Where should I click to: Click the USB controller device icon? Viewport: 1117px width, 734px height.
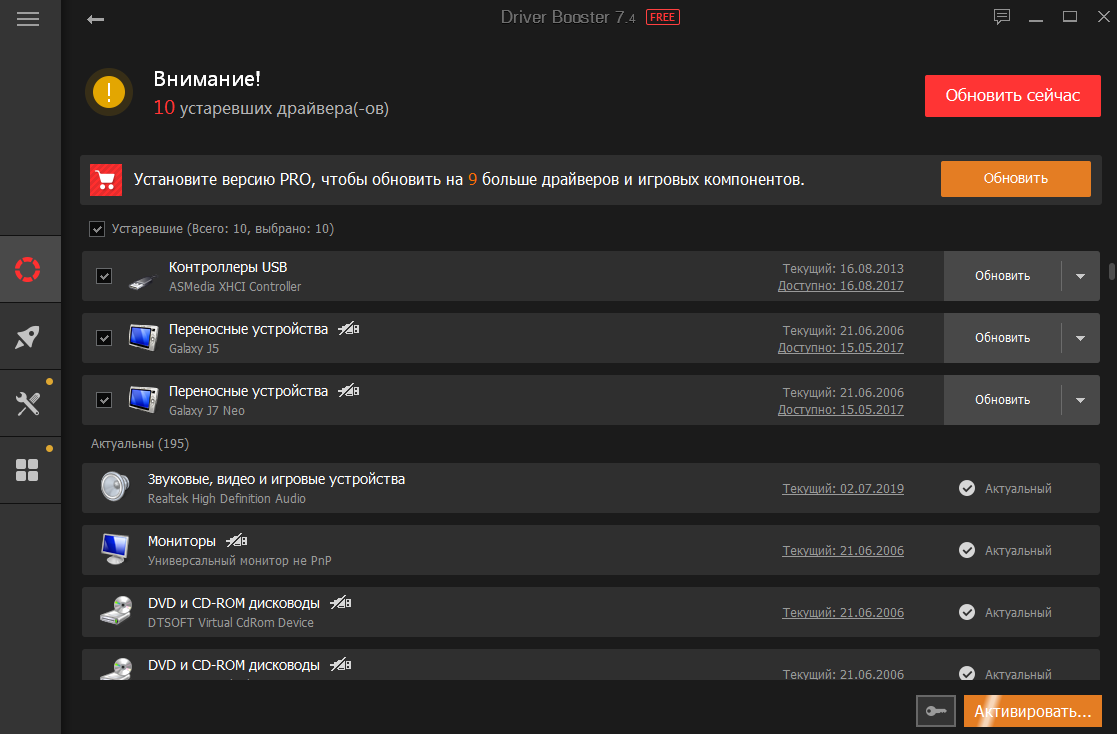[142, 280]
